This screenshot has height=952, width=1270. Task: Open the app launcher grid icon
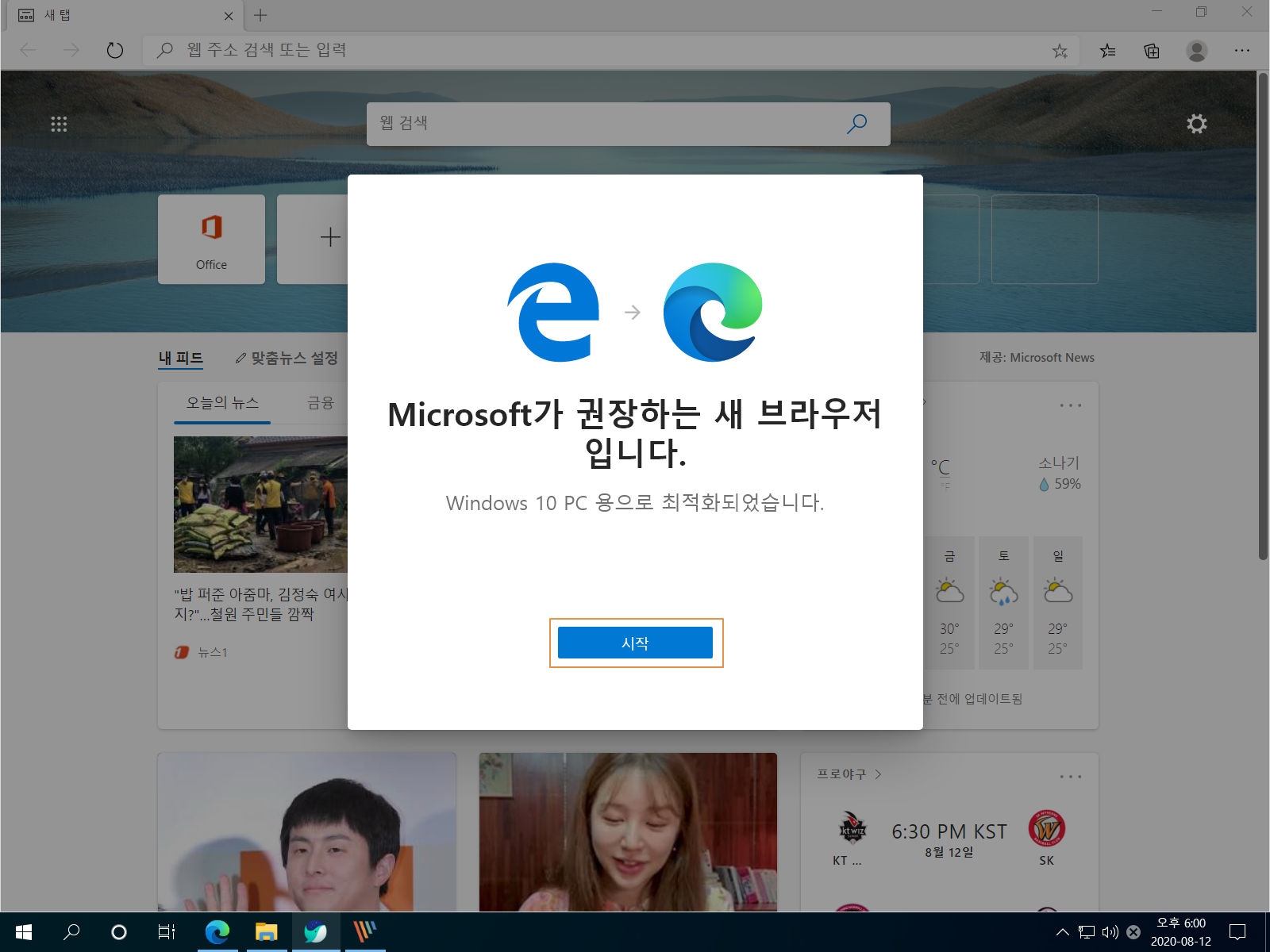tap(59, 124)
